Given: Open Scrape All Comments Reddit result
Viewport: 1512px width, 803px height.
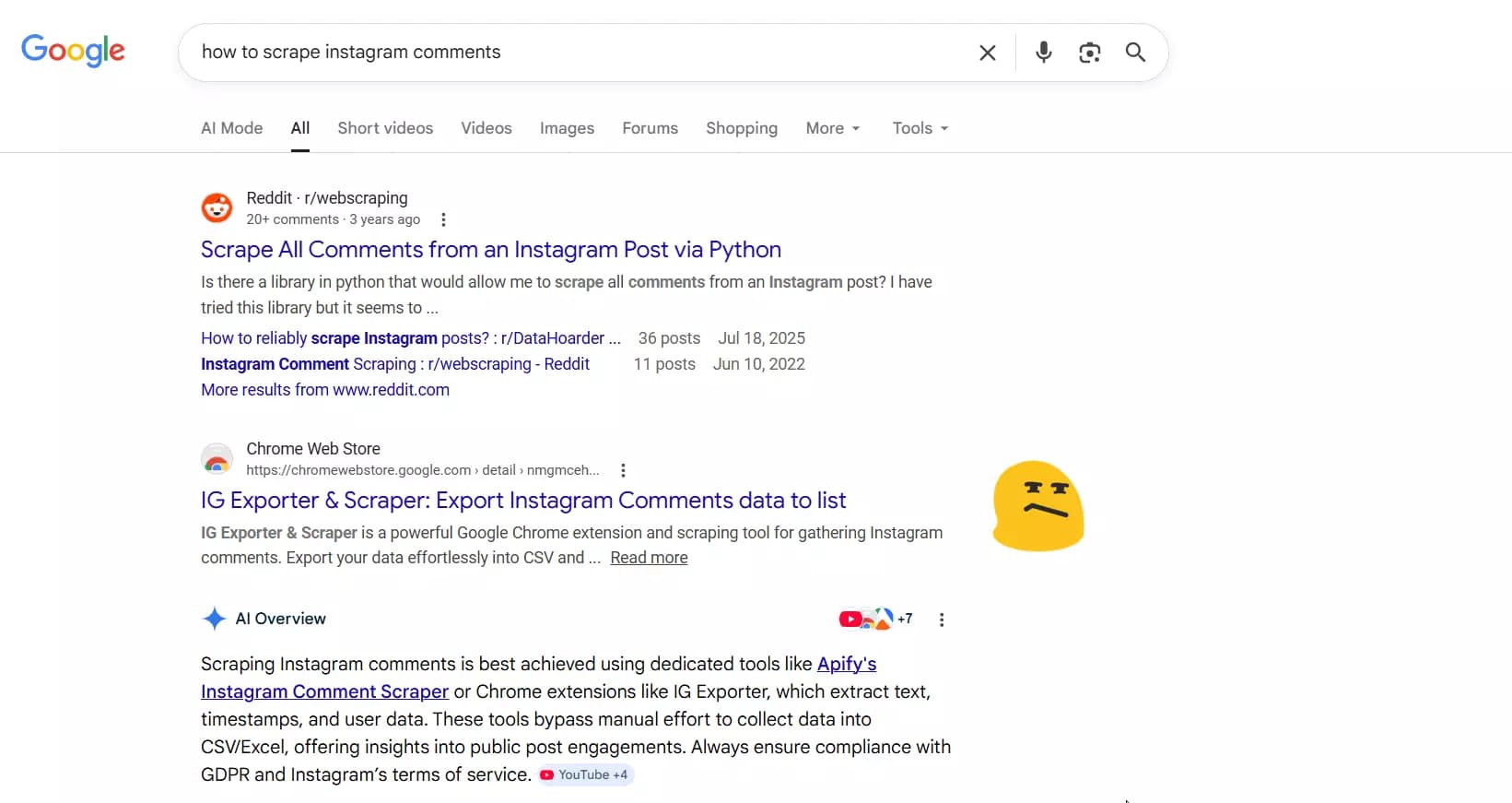Looking at the screenshot, I should (490, 250).
